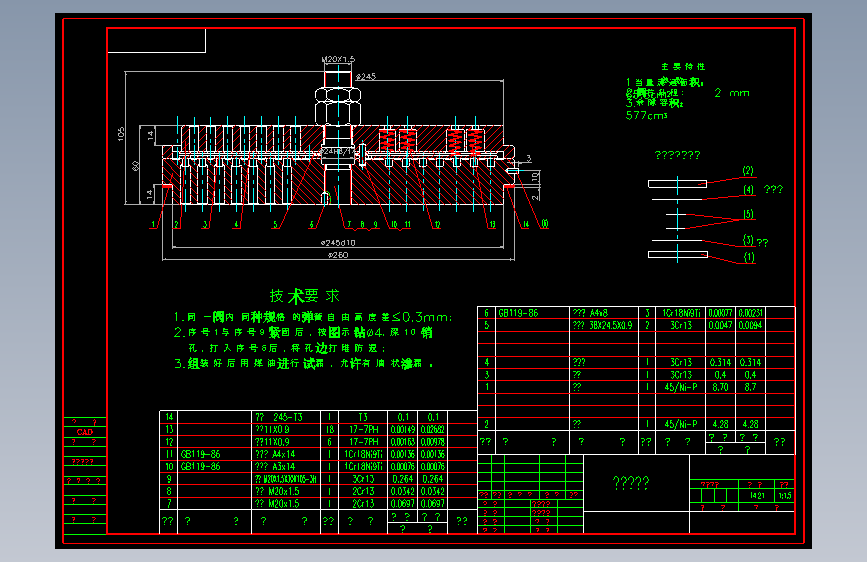
Task: Click balloon (1) in the exploded view
Action: (749, 257)
